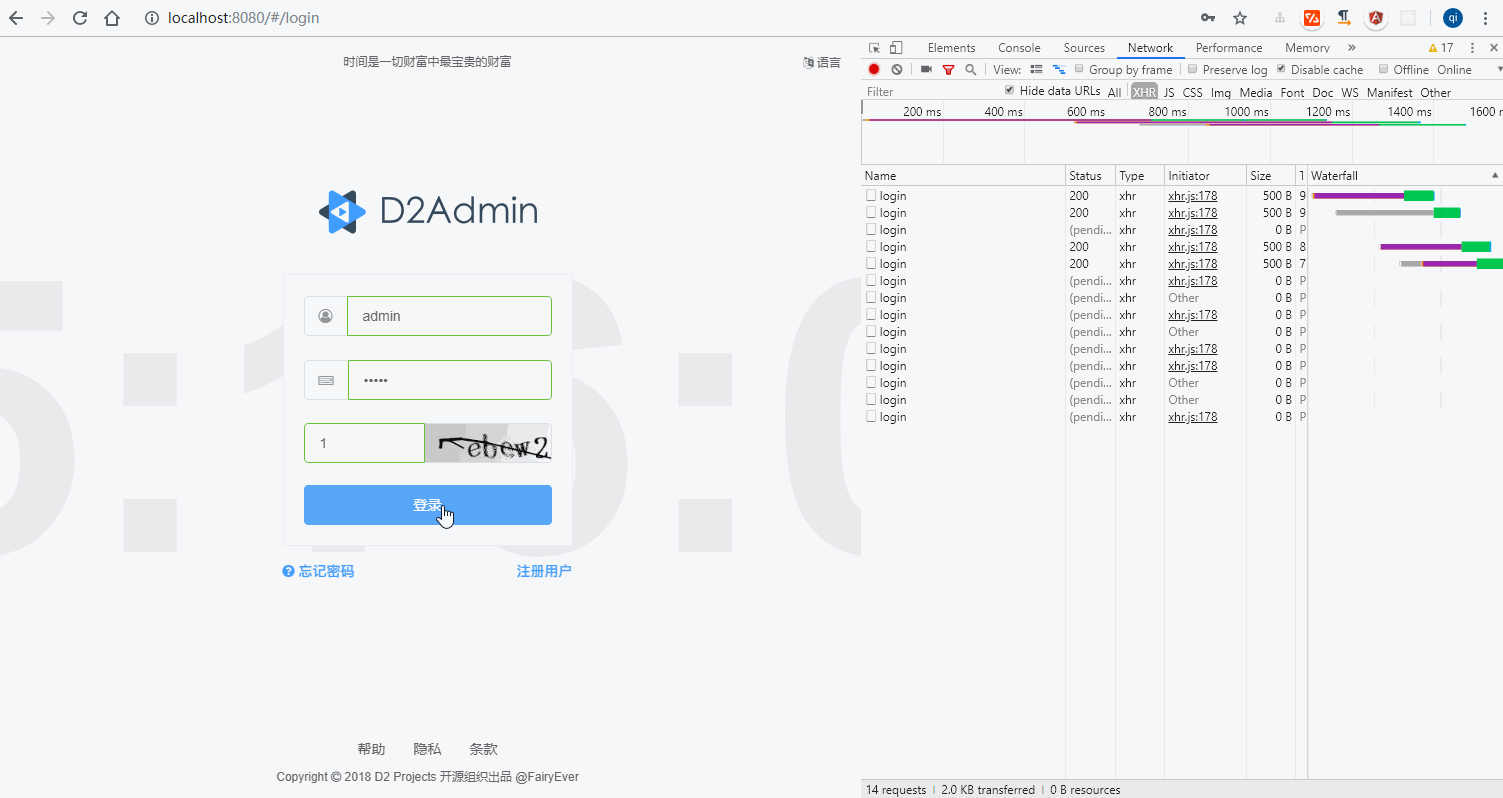Open the network filter funnel icon

pyautogui.click(x=948, y=69)
